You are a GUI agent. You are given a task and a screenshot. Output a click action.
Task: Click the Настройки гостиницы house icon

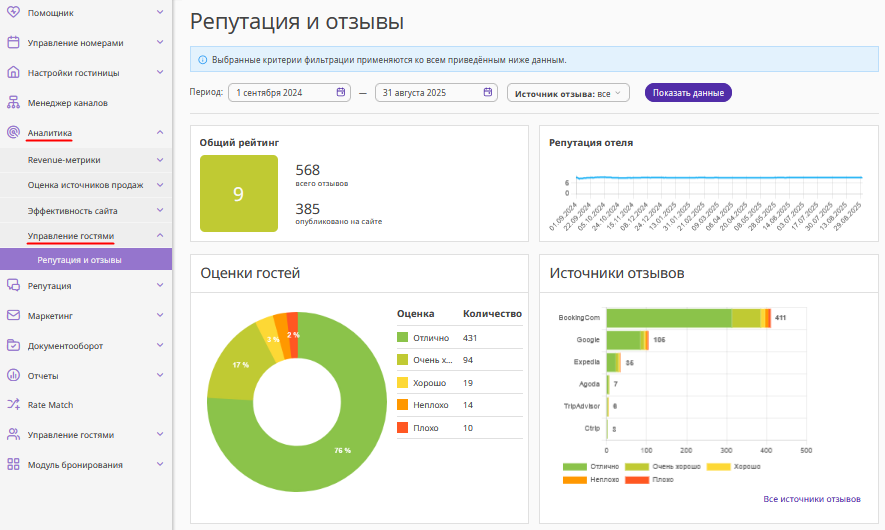(13, 73)
